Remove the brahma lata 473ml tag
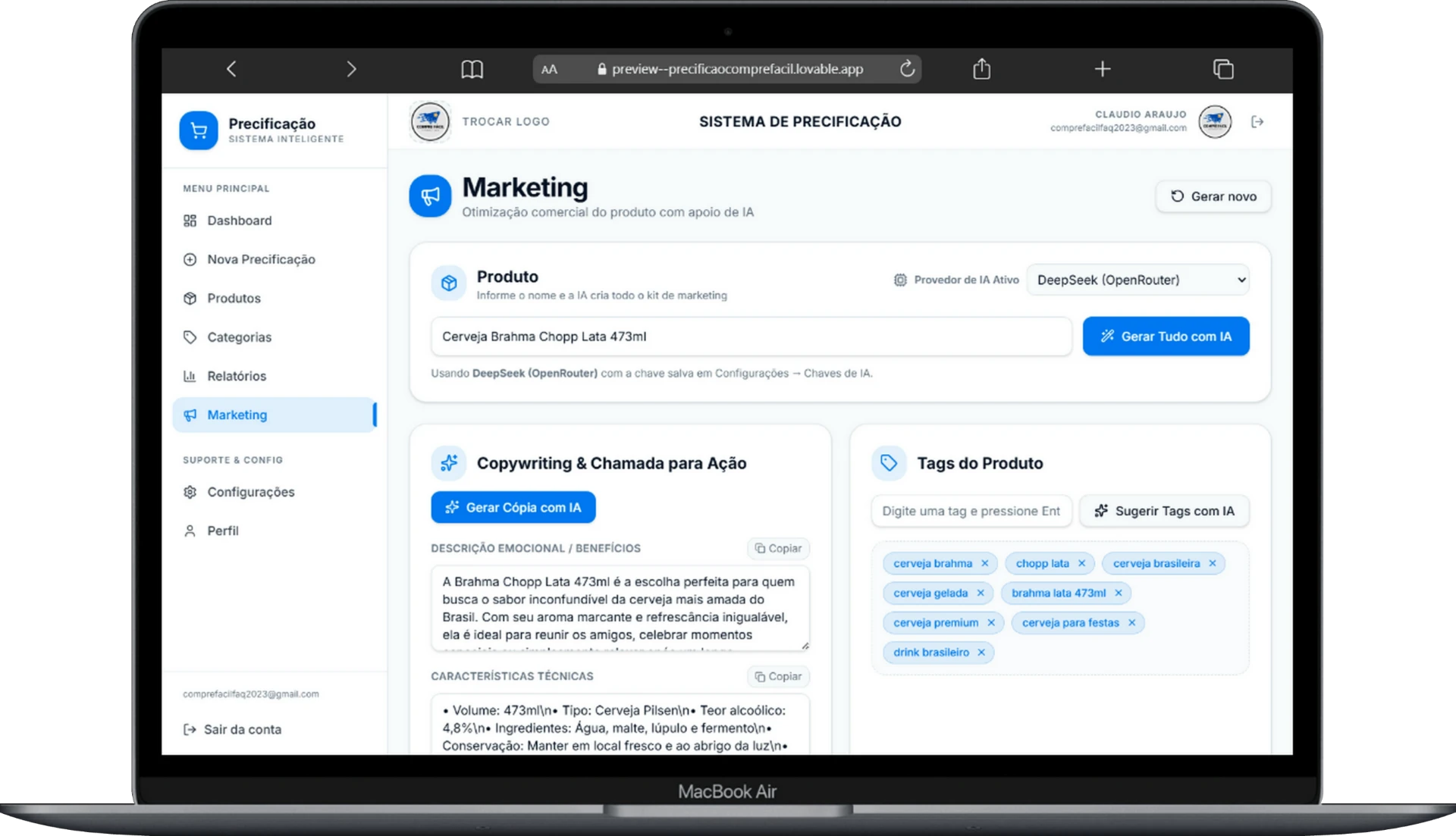This screenshot has width=1456, height=836. click(x=1119, y=593)
